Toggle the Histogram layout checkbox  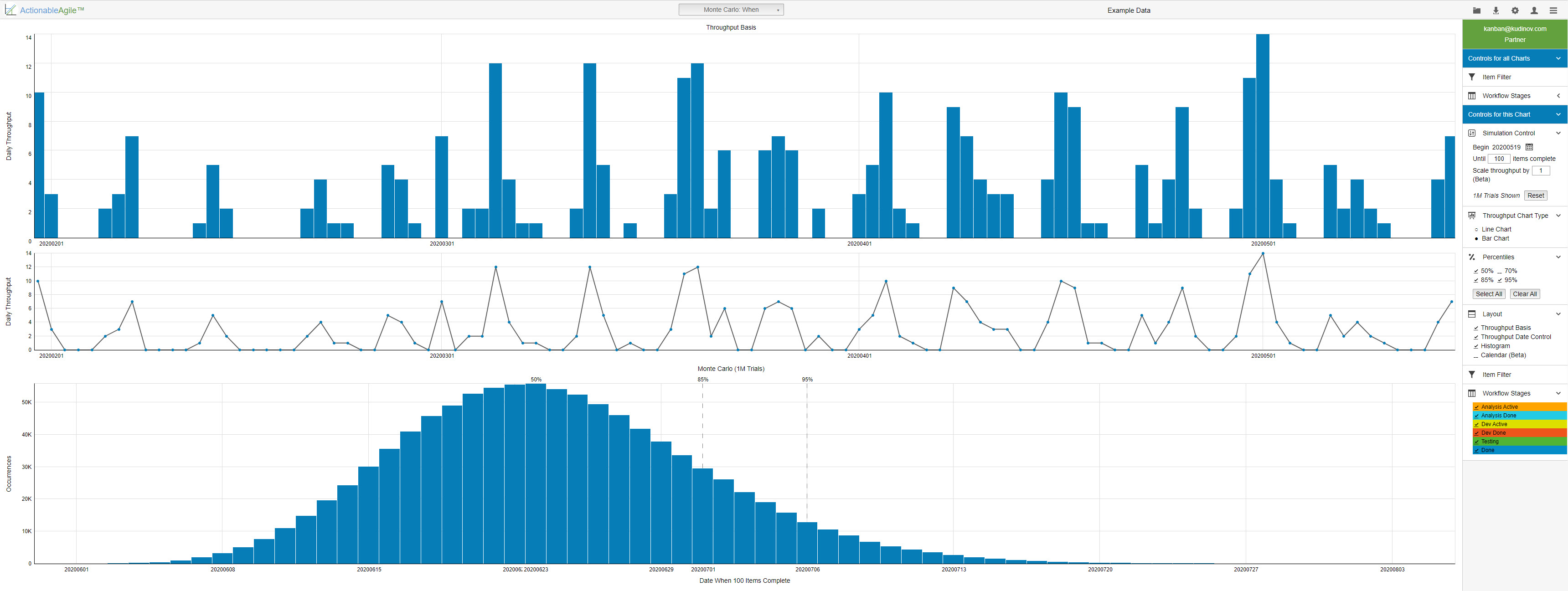click(1476, 346)
